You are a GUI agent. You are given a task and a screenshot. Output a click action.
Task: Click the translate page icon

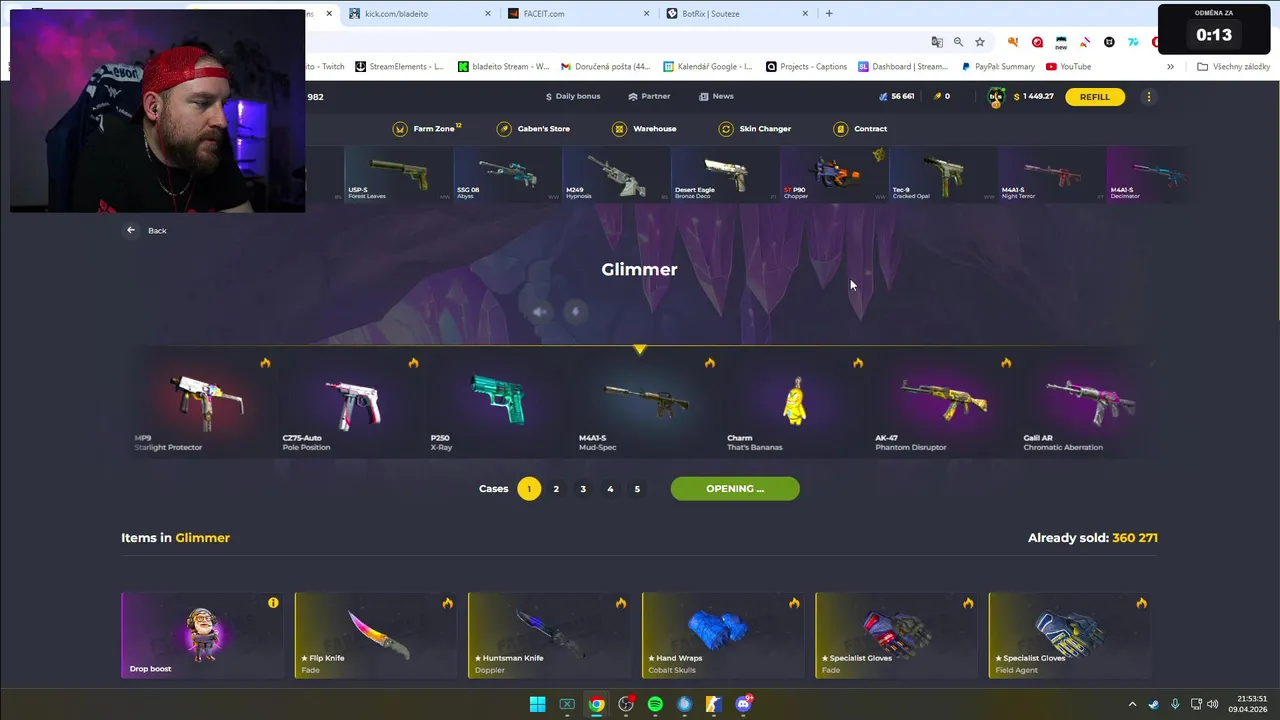[x=937, y=42]
